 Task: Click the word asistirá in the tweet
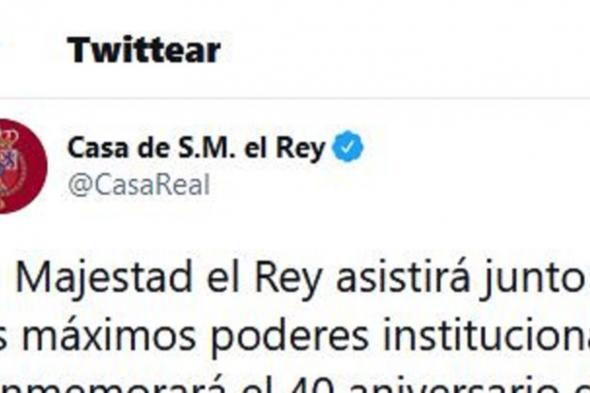pos(403,276)
